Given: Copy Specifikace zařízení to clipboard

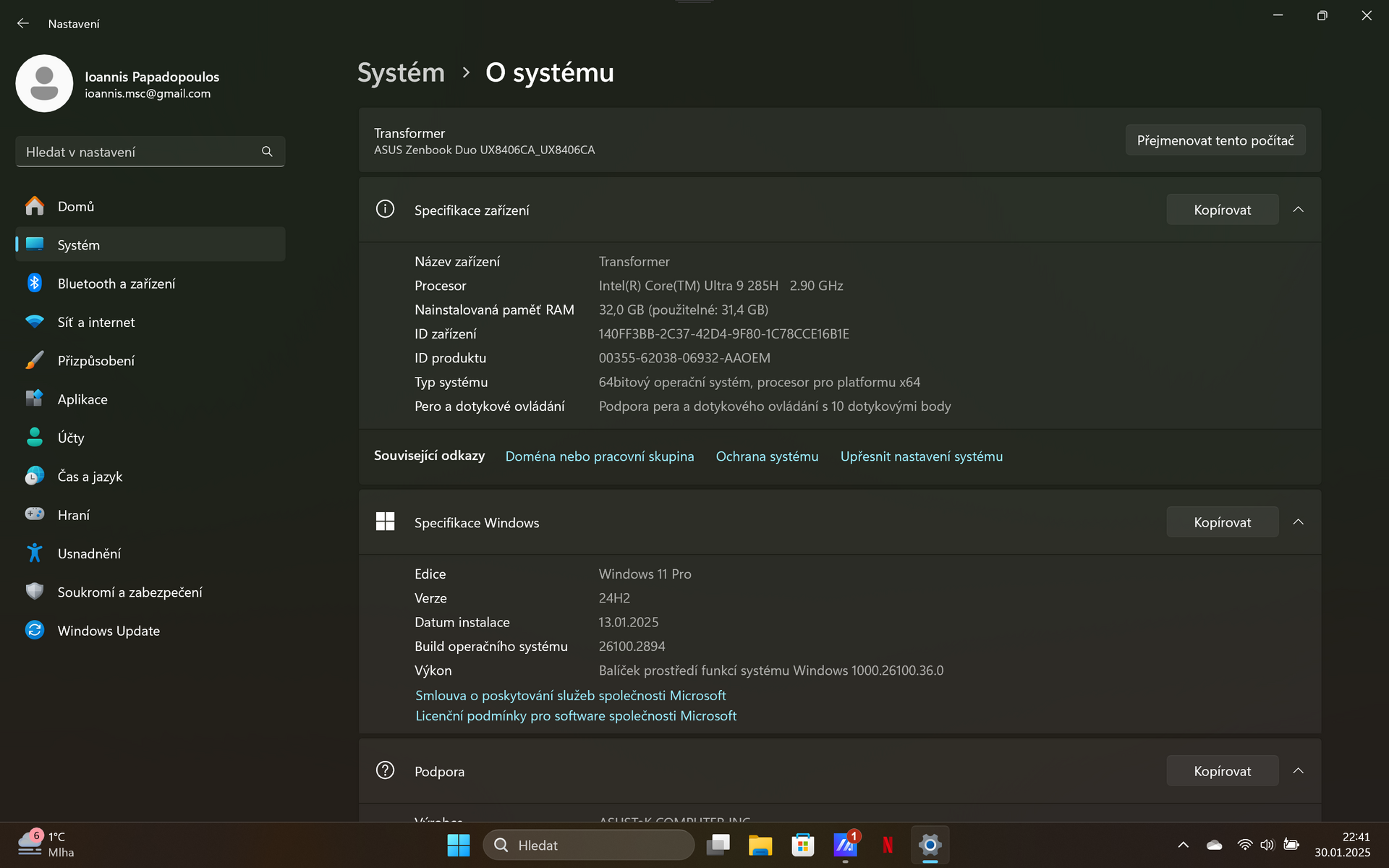Looking at the screenshot, I should tap(1222, 209).
